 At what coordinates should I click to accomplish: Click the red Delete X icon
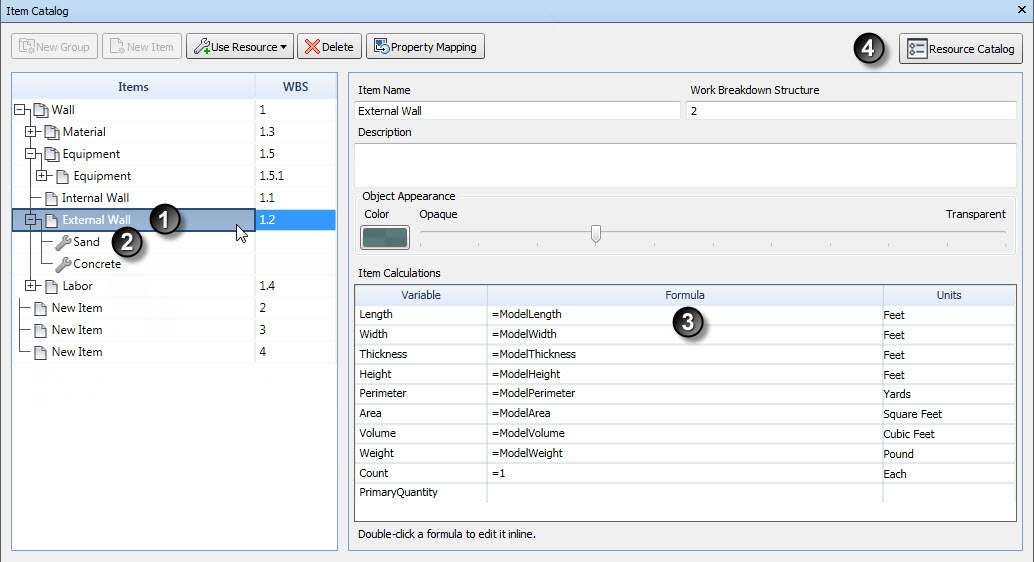click(x=312, y=47)
